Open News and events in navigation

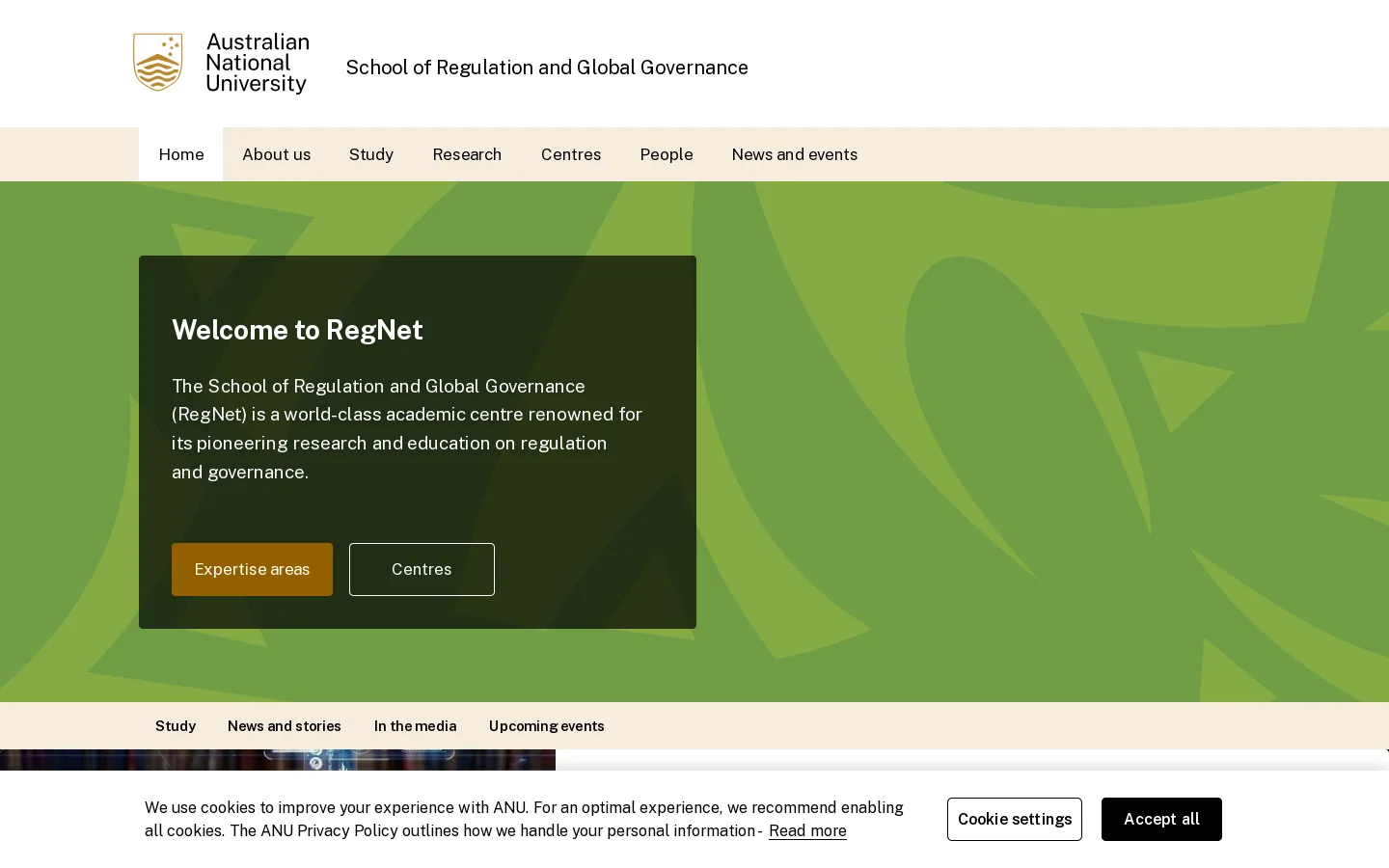[795, 154]
